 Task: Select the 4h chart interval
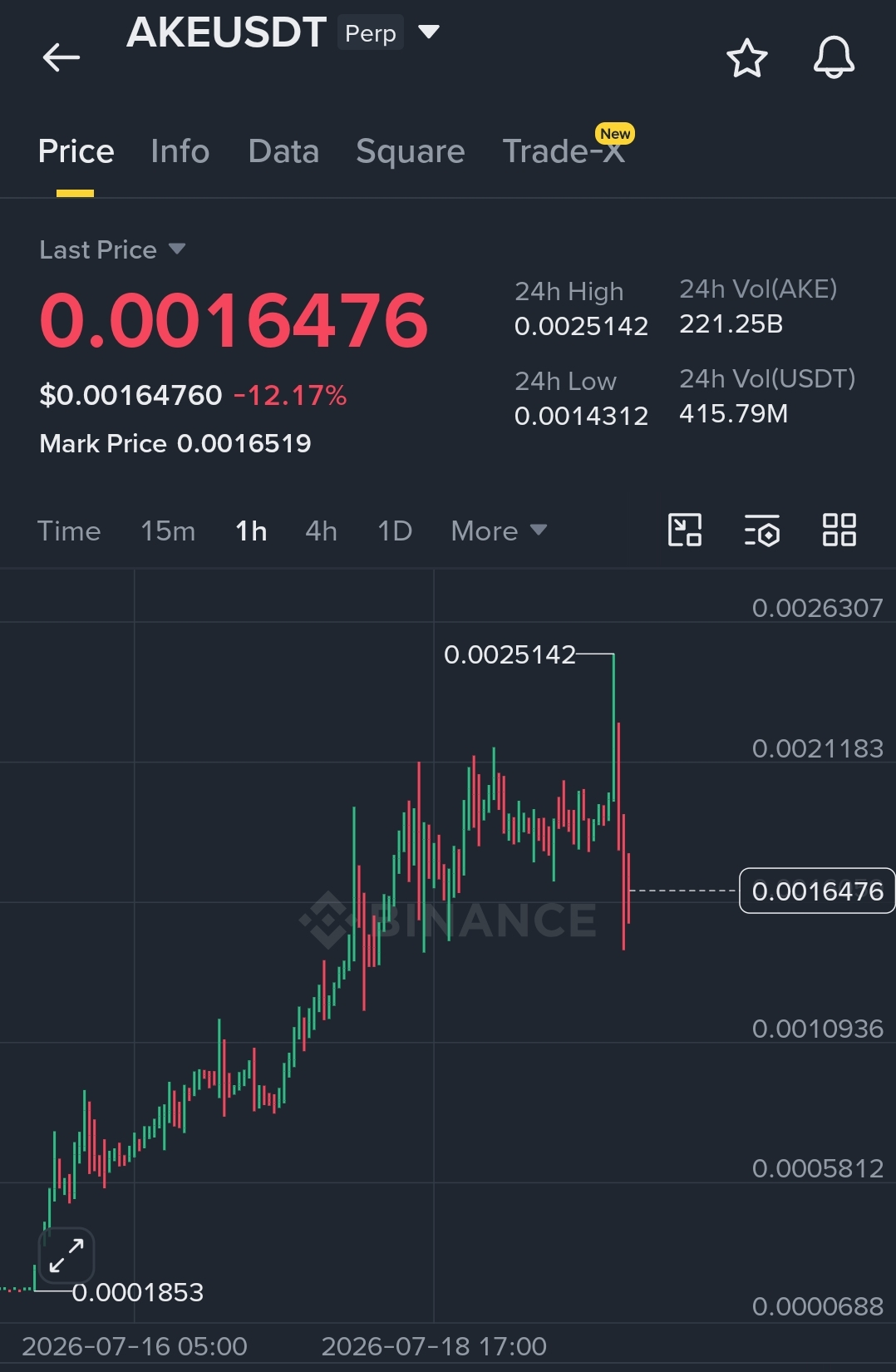pos(321,531)
